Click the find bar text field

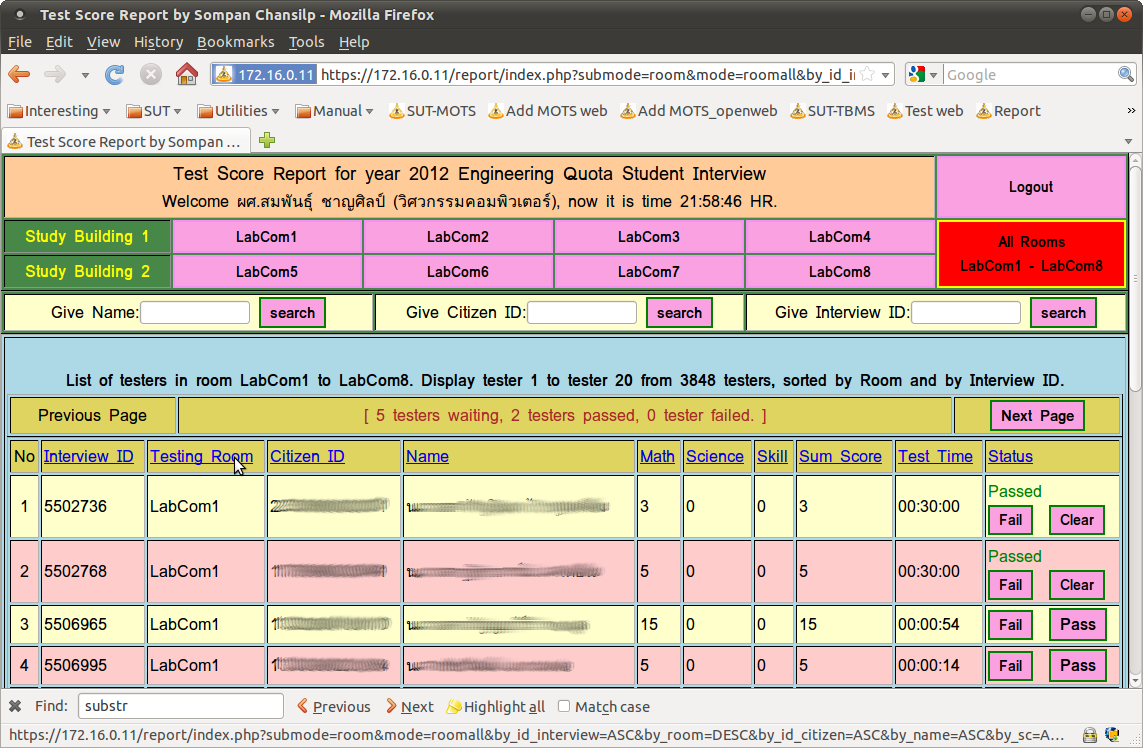click(x=180, y=706)
